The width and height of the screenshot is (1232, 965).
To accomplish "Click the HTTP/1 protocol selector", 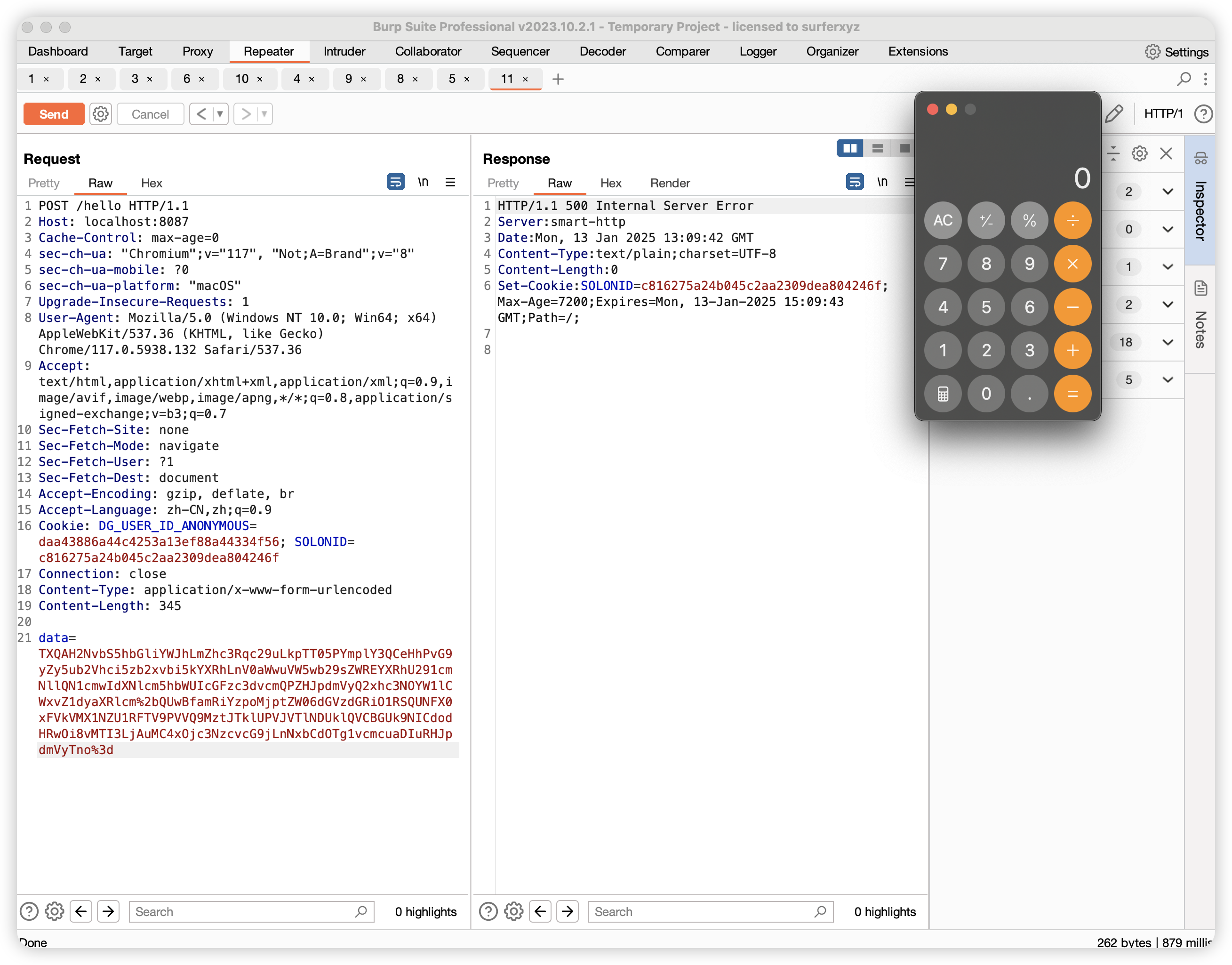I will tap(1163, 113).
